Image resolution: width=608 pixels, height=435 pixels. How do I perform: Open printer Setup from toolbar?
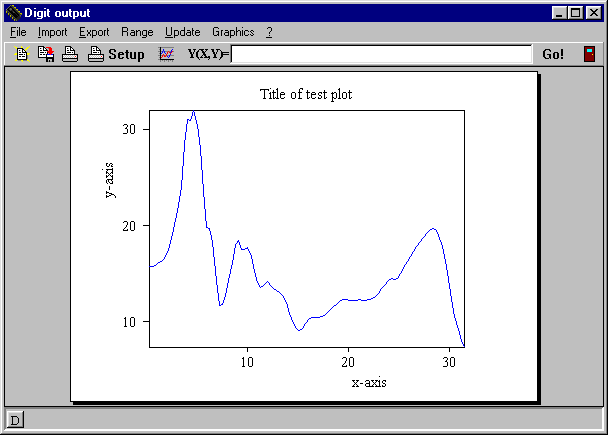pyautogui.click(x=116, y=54)
